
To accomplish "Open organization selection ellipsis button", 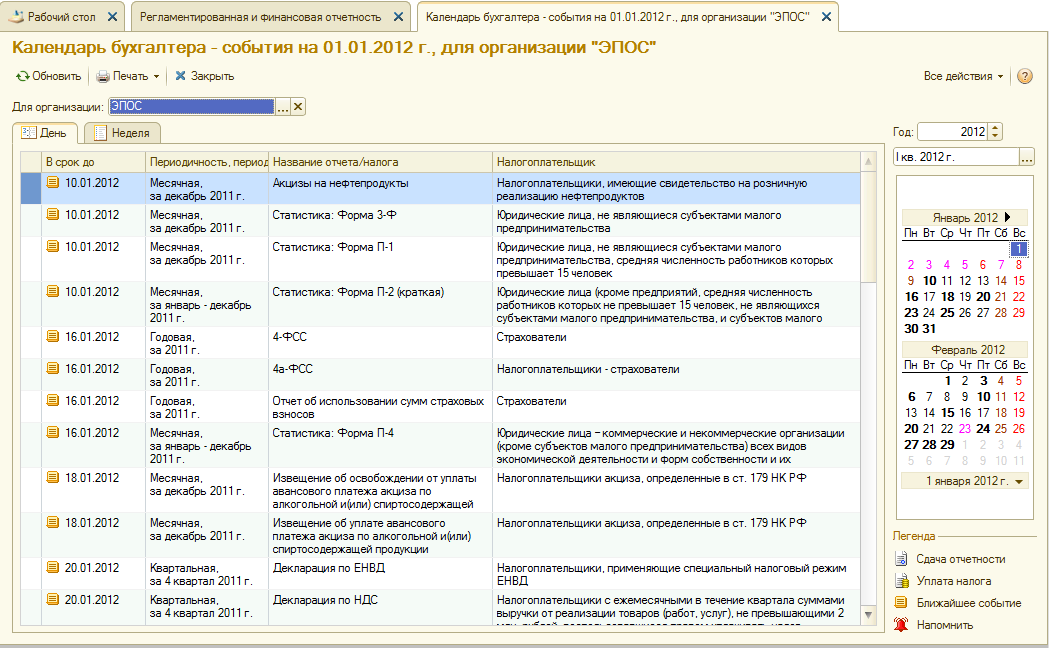I will click(x=283, y=106).
